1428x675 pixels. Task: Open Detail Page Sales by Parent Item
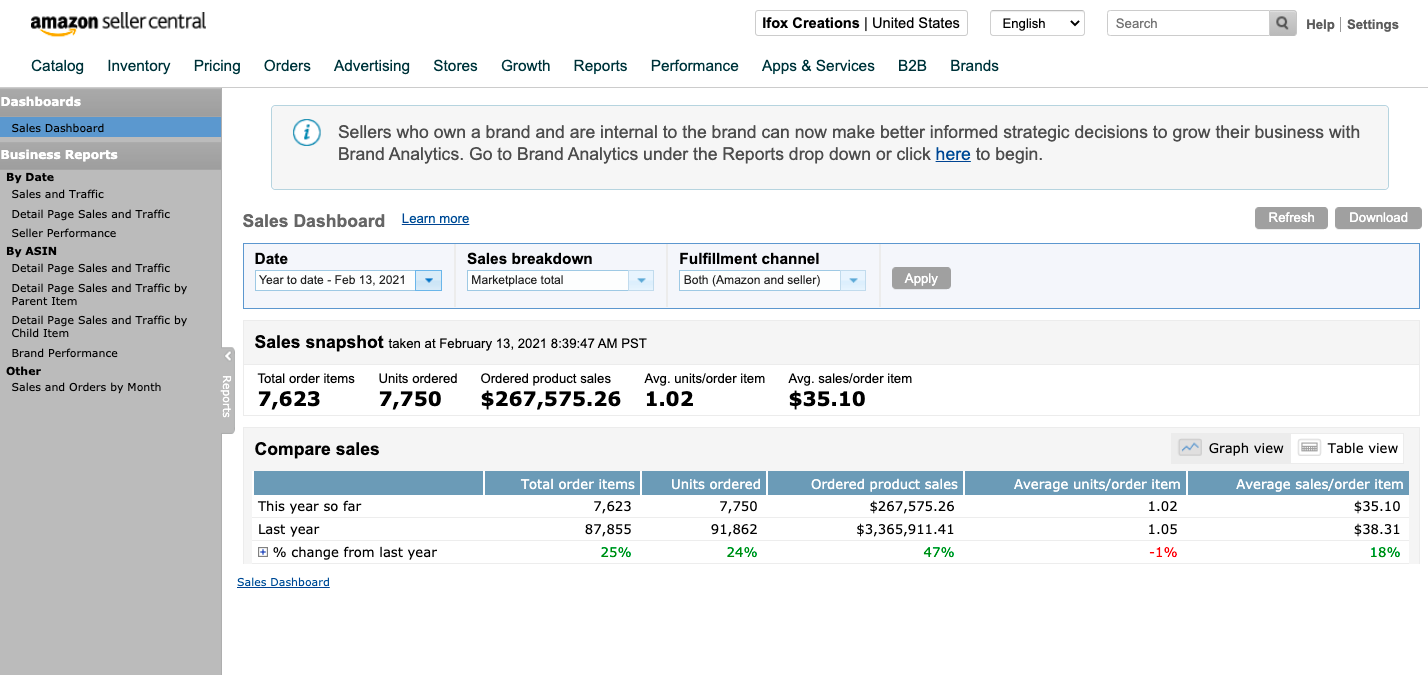tap(99, 294)
